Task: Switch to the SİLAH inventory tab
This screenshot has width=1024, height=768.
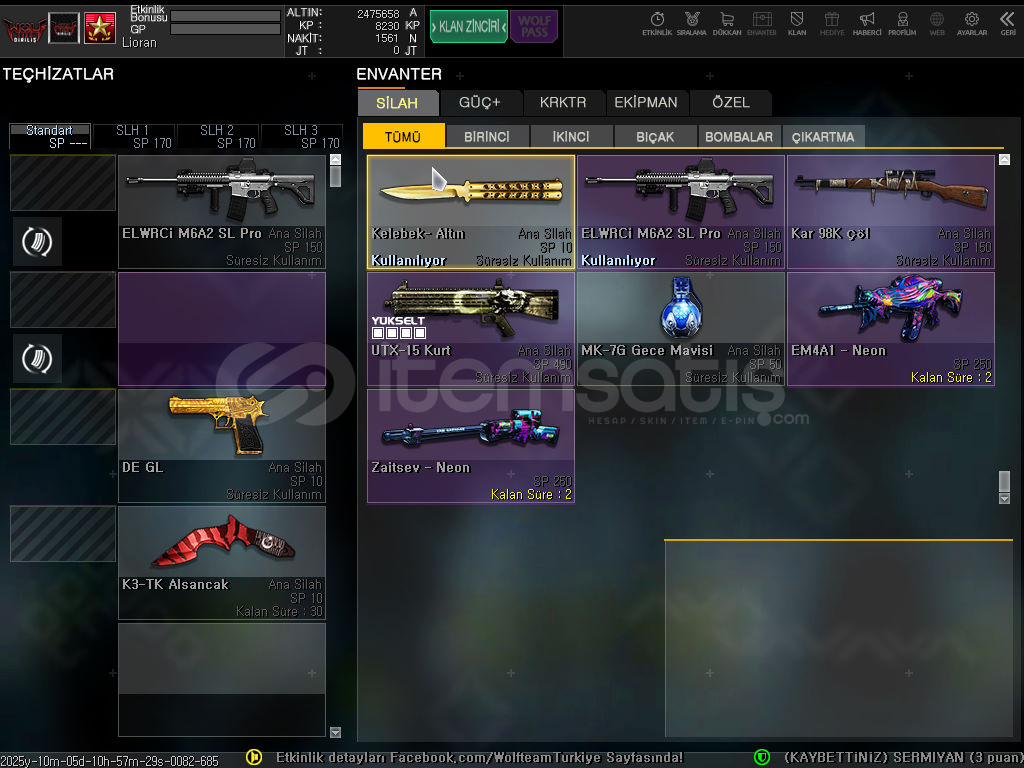Action: coord(397,103)
